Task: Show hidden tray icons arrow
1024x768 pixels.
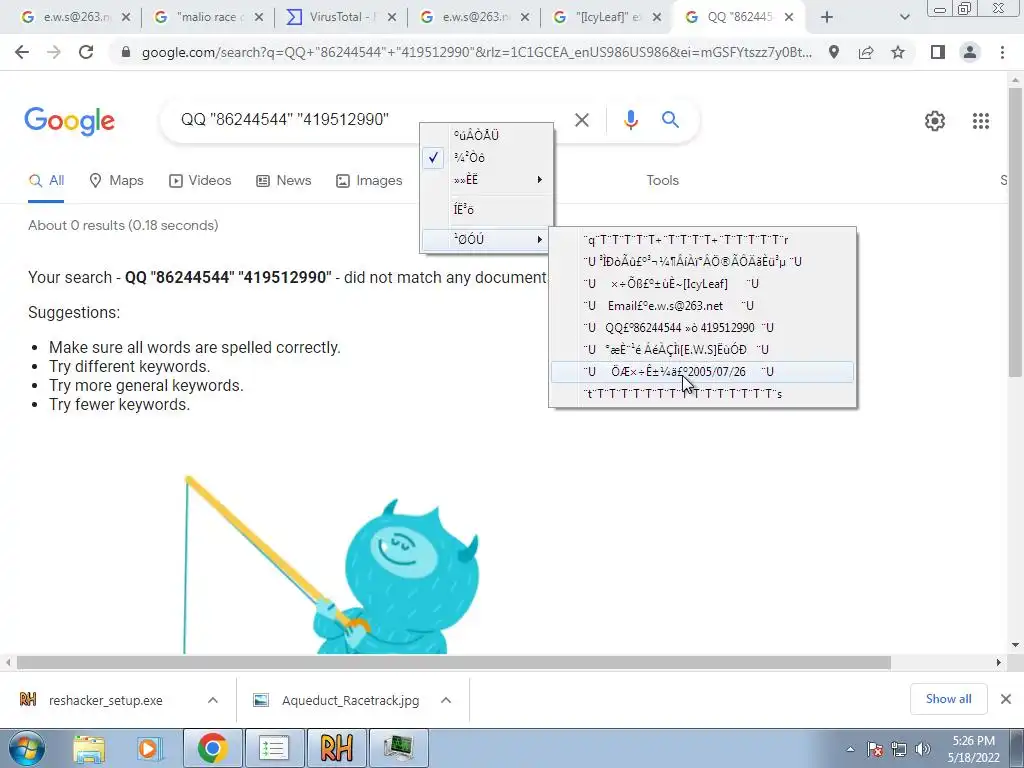Action: click(850, 749)
